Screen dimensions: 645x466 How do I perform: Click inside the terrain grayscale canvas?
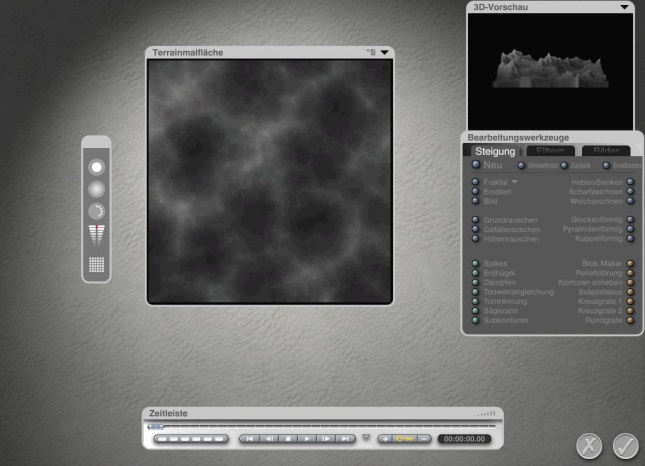point(270,181)
